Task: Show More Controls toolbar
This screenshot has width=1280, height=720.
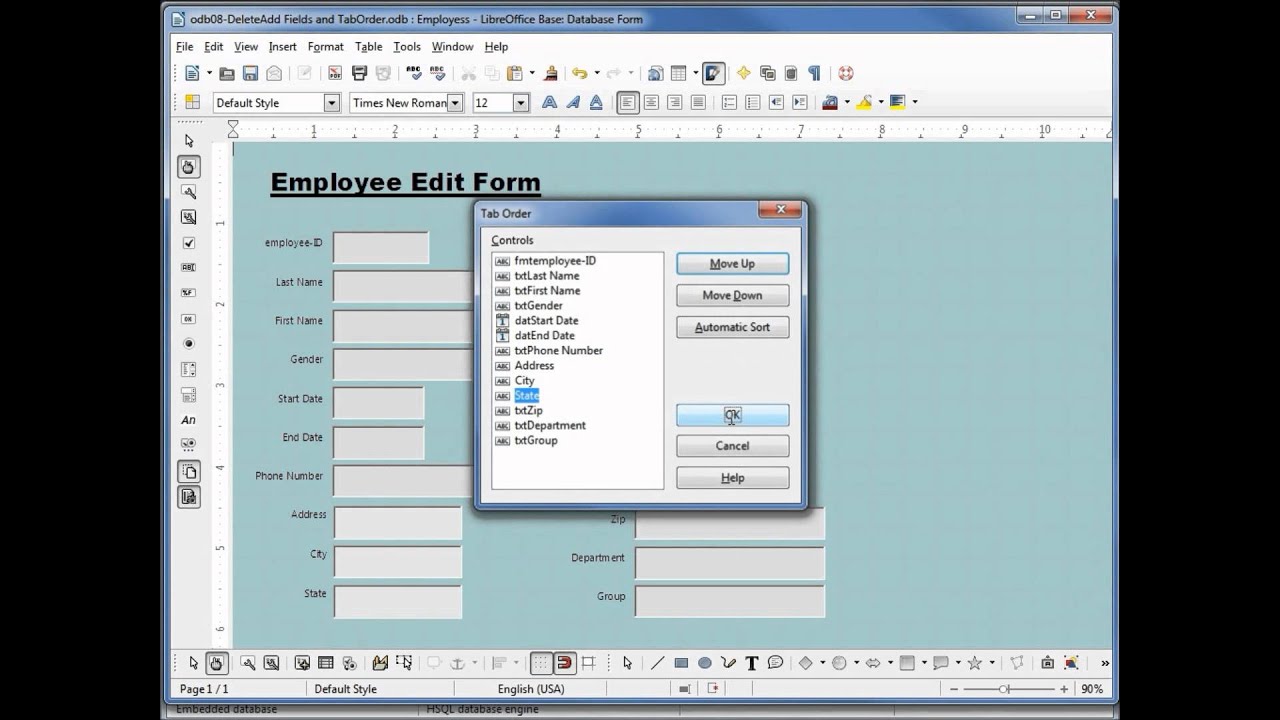Action: point(188,445)
